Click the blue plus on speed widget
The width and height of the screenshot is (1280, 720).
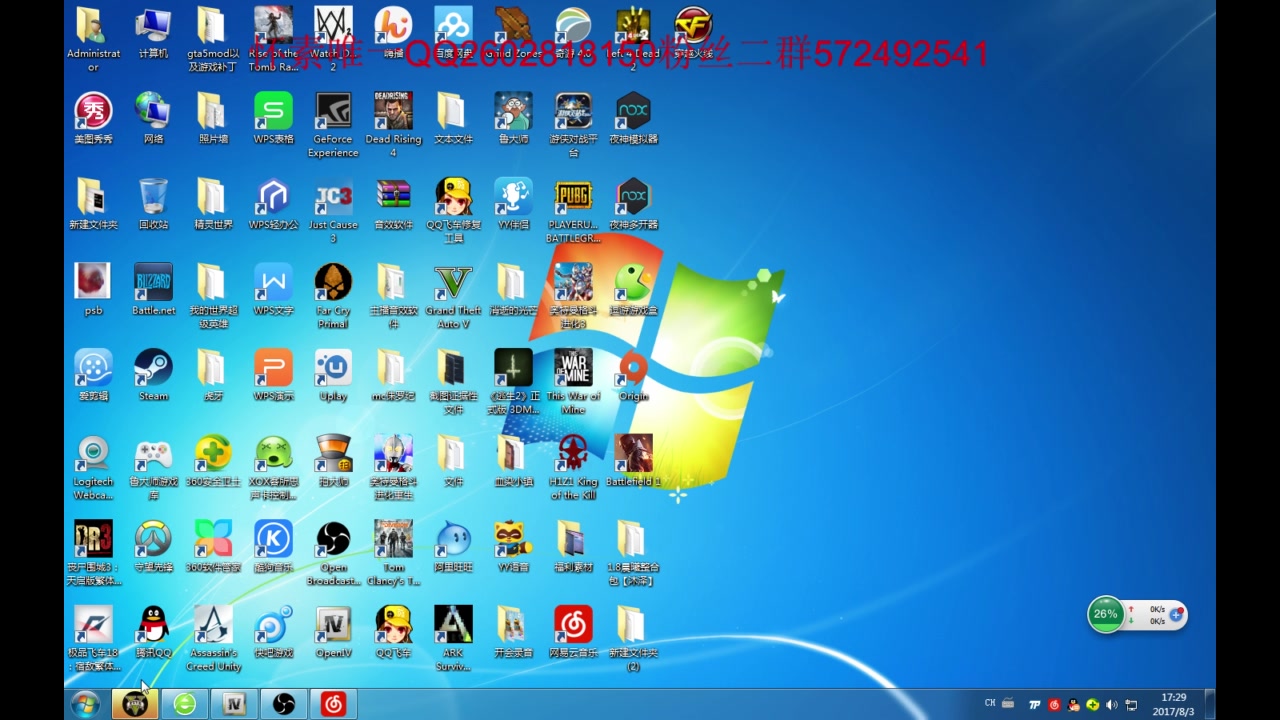coord(1177,615)
